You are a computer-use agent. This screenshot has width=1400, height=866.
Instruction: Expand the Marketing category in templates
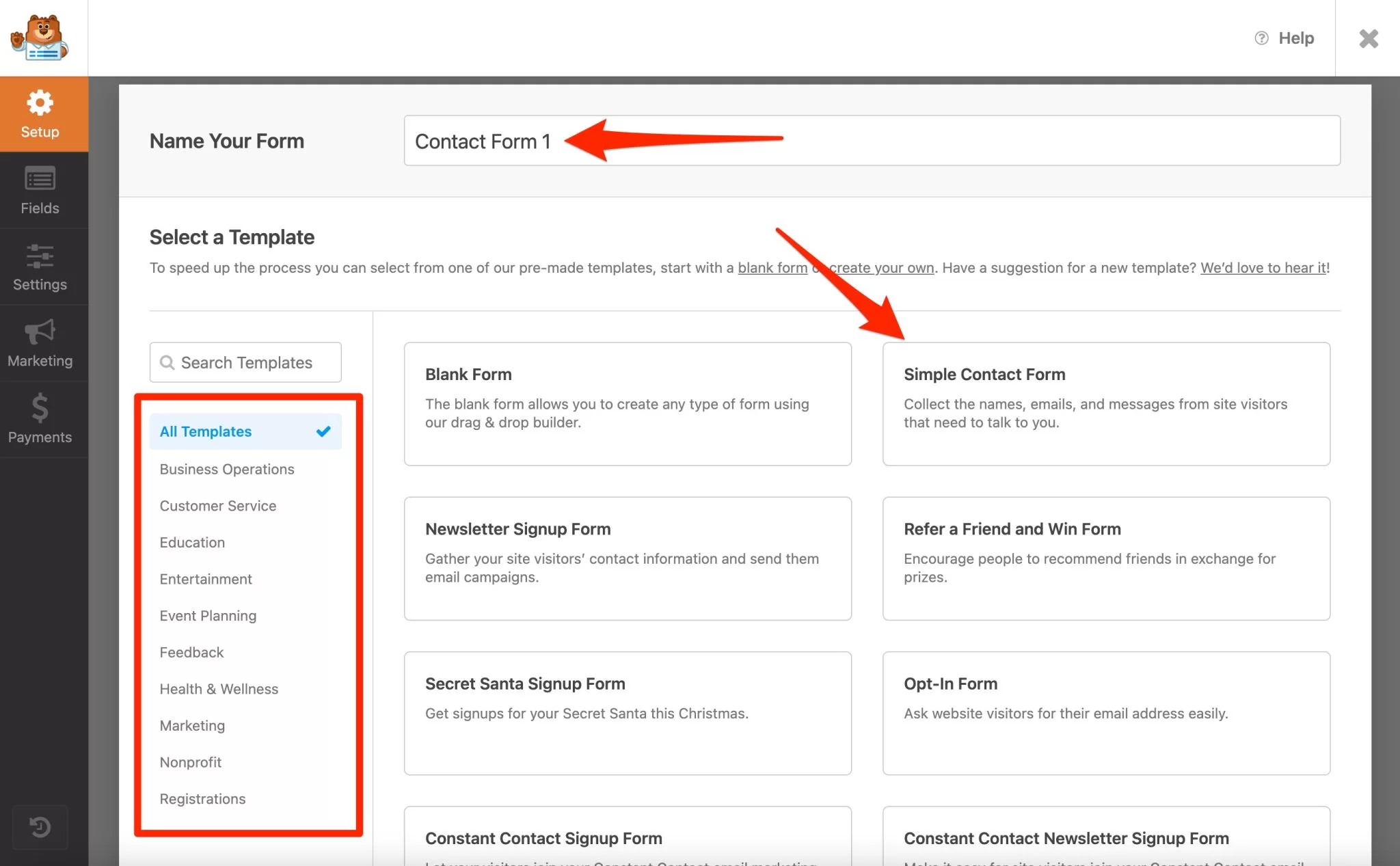point(193,725)
